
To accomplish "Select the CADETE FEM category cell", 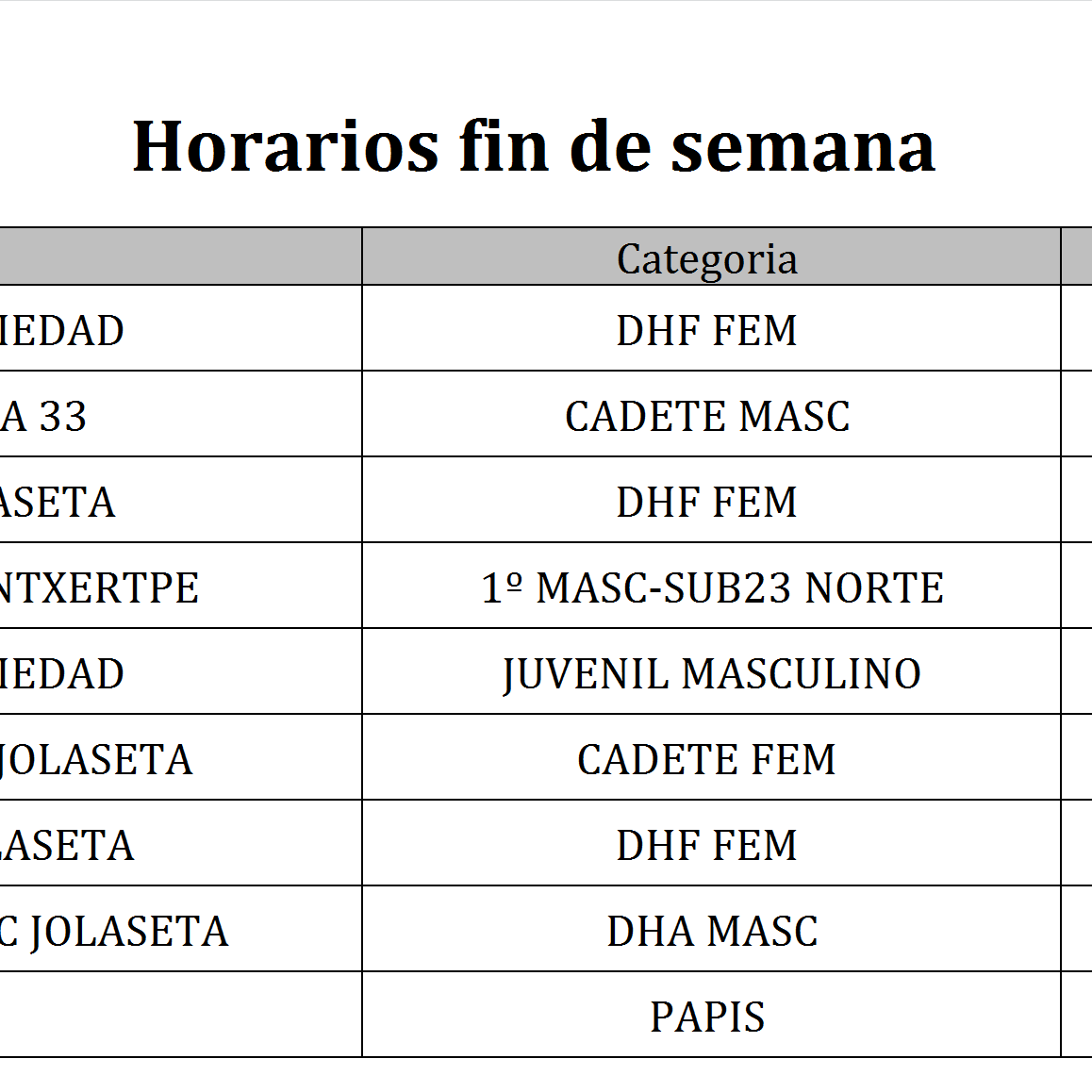I will point(707,759).
